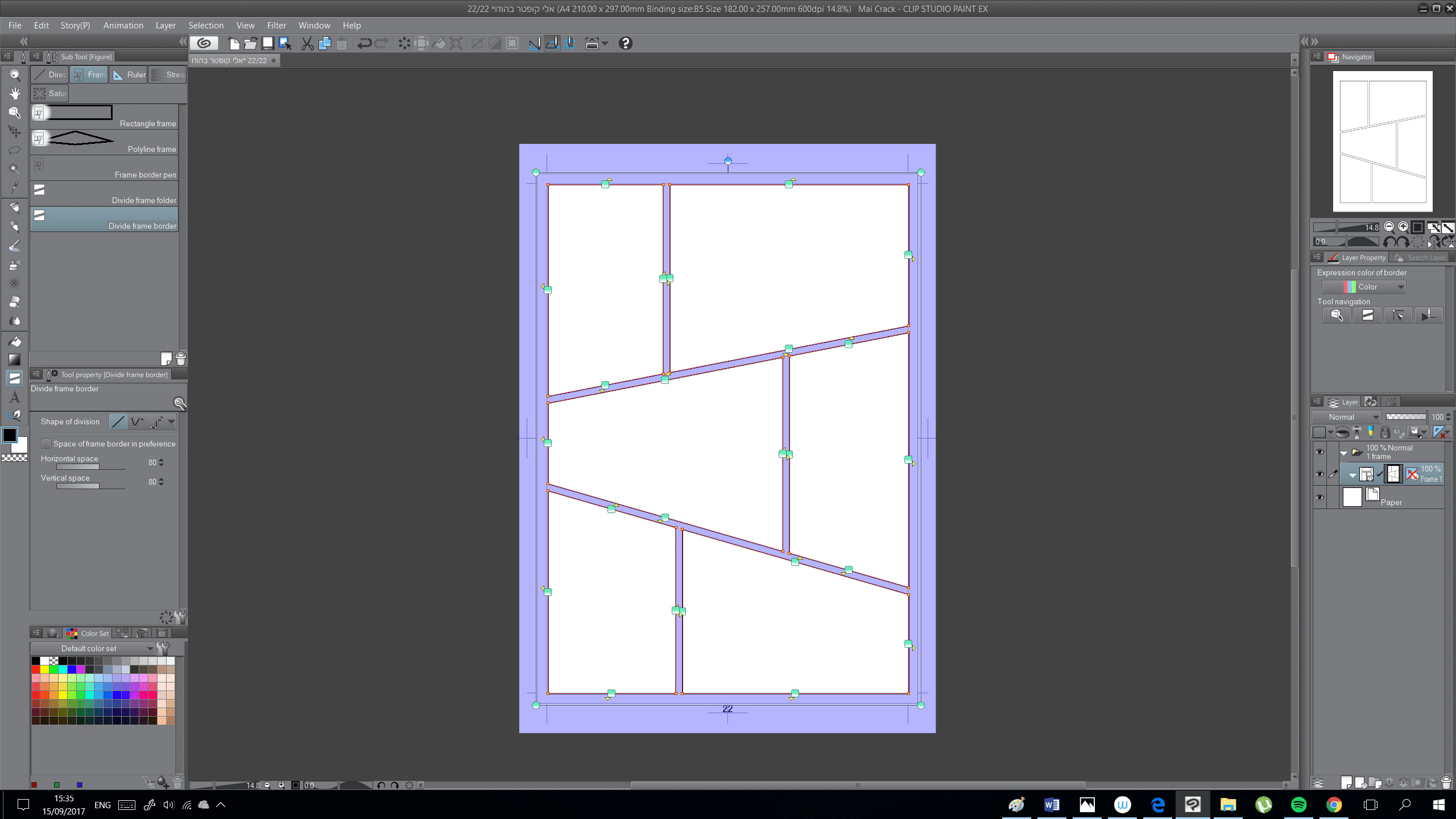Select the Hand move tool
The image size is (1456, 819).
coord(15,94)
